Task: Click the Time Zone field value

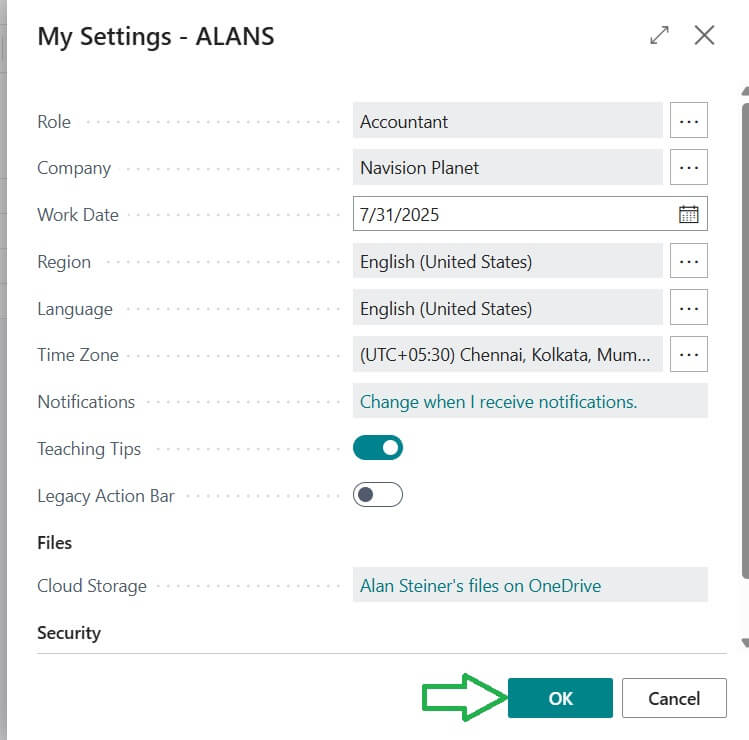Action: [x=507, y=354]
